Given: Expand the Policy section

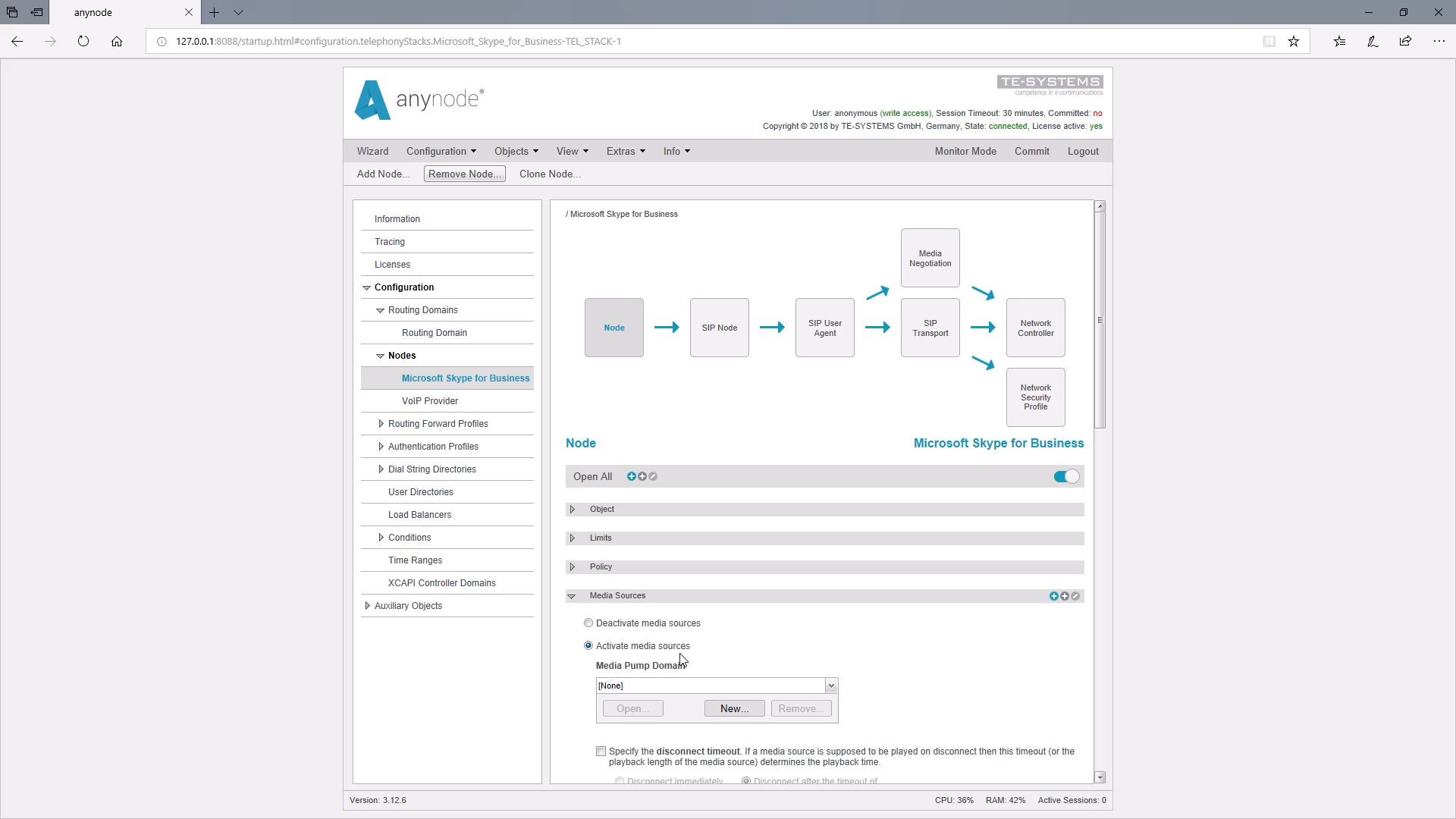Looking at the screenshot, I should click(x=573, y=567).
